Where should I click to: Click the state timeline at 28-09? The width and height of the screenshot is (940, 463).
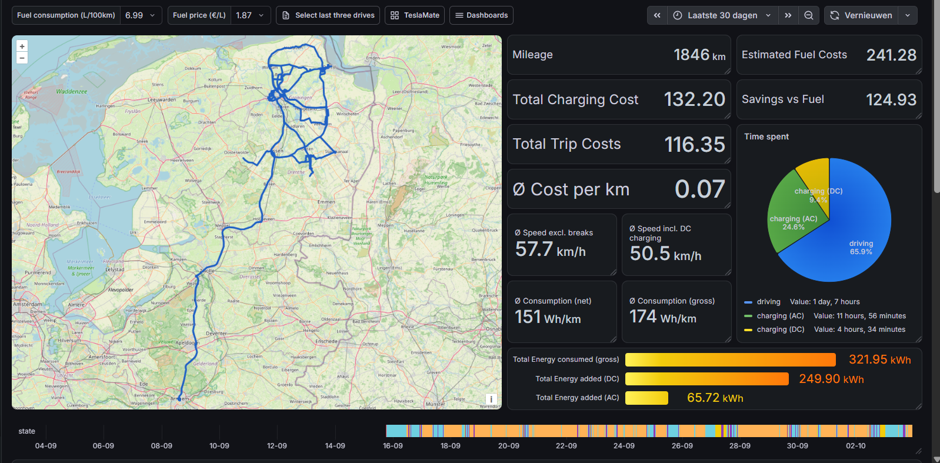click(x=739, y=431)
